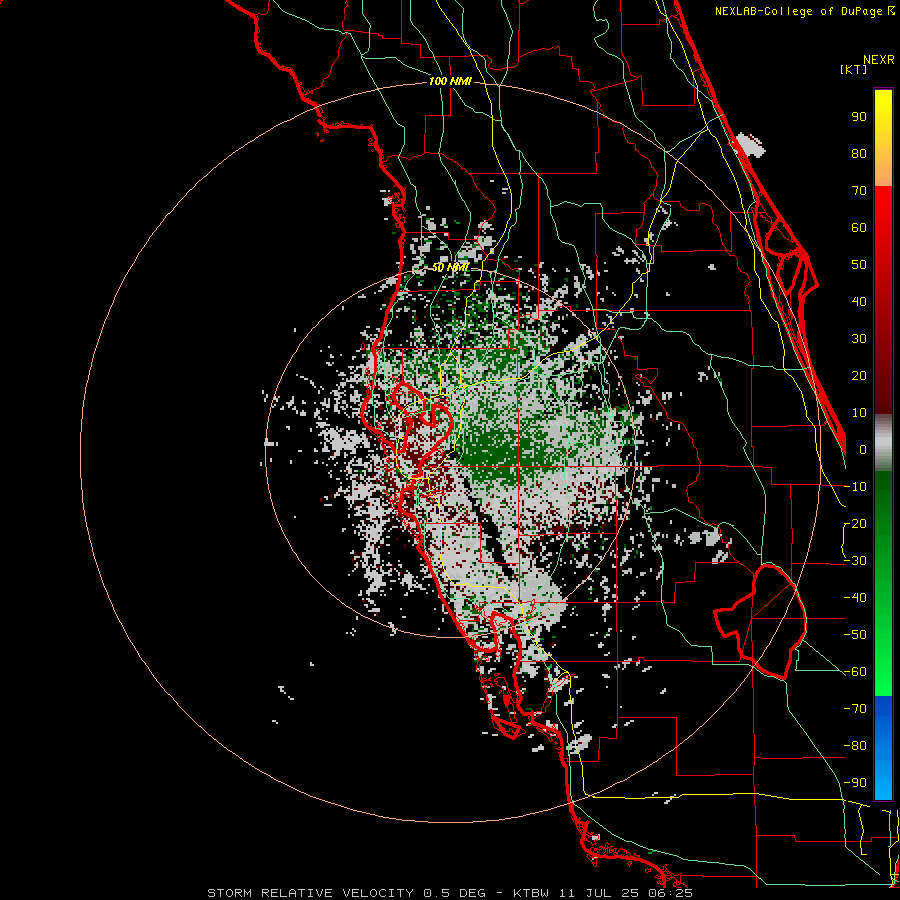The image size is (900, 900).
Task: Click the gray zero-velocity segment of color bar
Action: point(883,443)
